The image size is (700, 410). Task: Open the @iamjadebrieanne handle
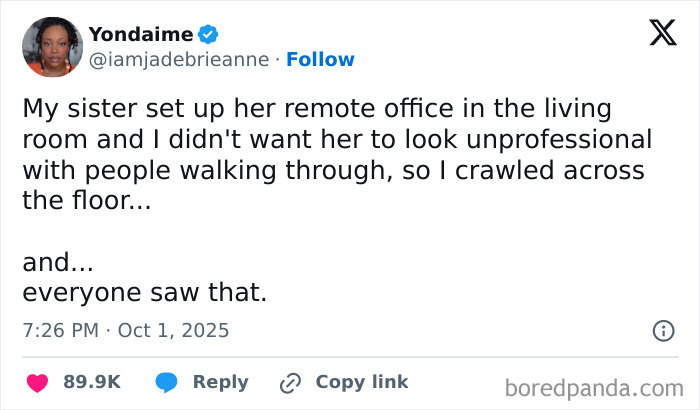click(x=179, y=59)
